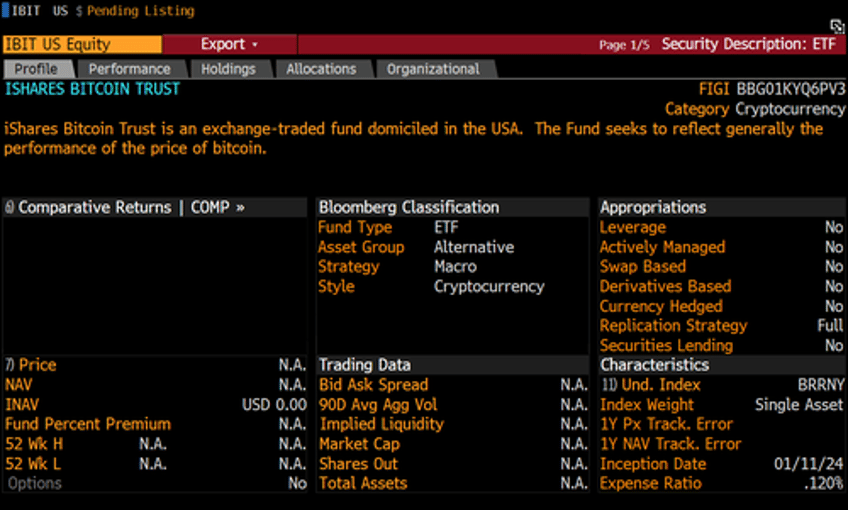Click the Index Weight value Single Asset

click(x=799, y=405)
